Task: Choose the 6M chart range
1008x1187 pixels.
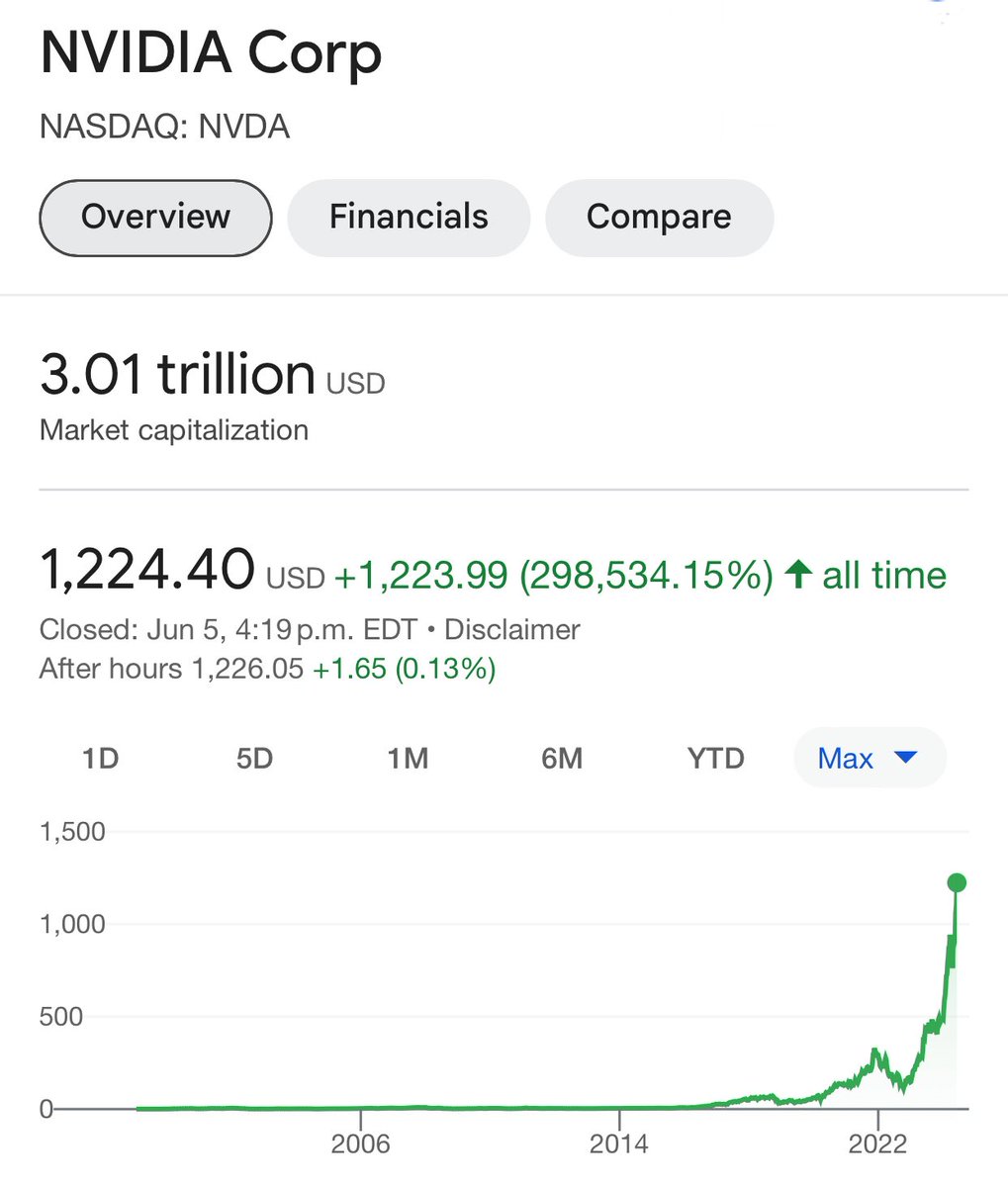Action: click(562, 759)
